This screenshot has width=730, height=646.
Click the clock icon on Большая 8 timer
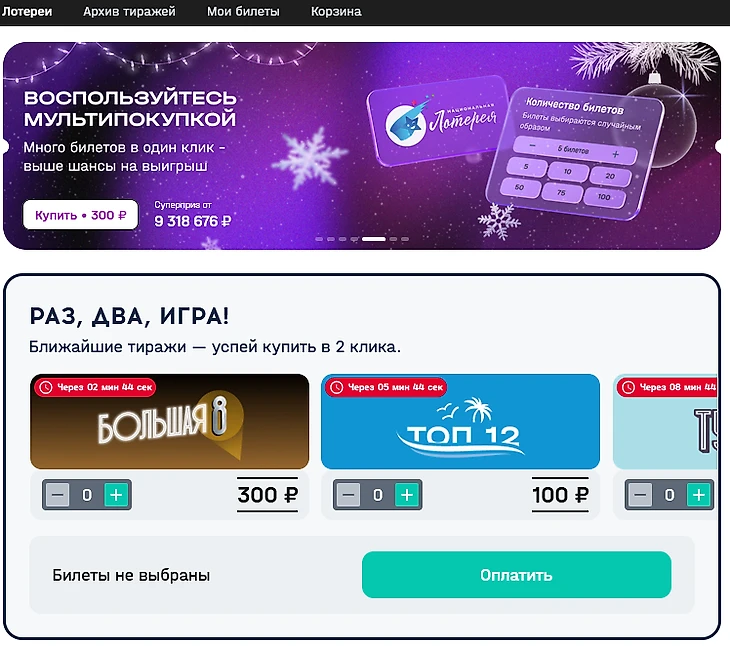(46, 387)
